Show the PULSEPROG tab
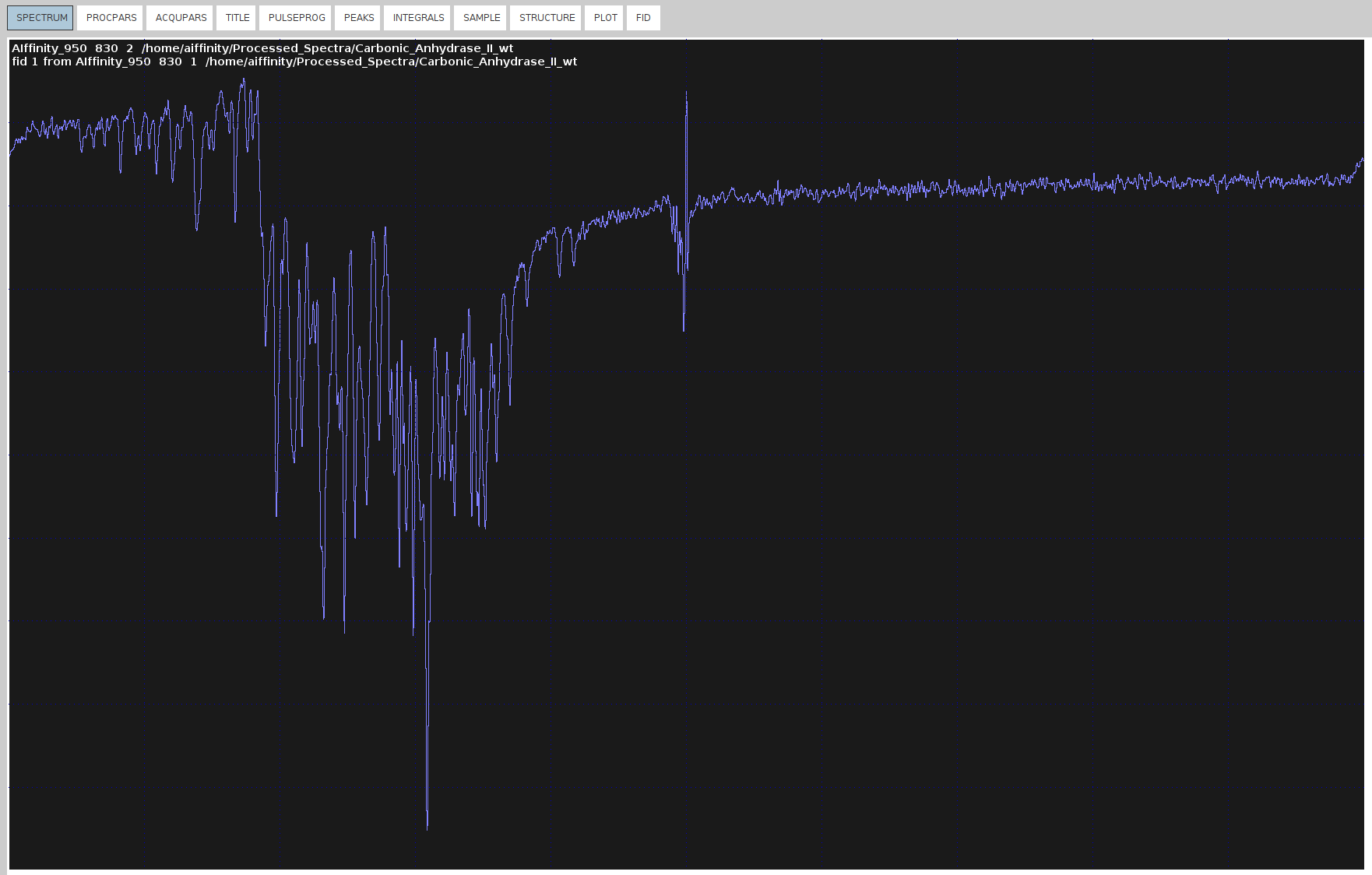Screen dimensions: 1372x875 [297, 18]
